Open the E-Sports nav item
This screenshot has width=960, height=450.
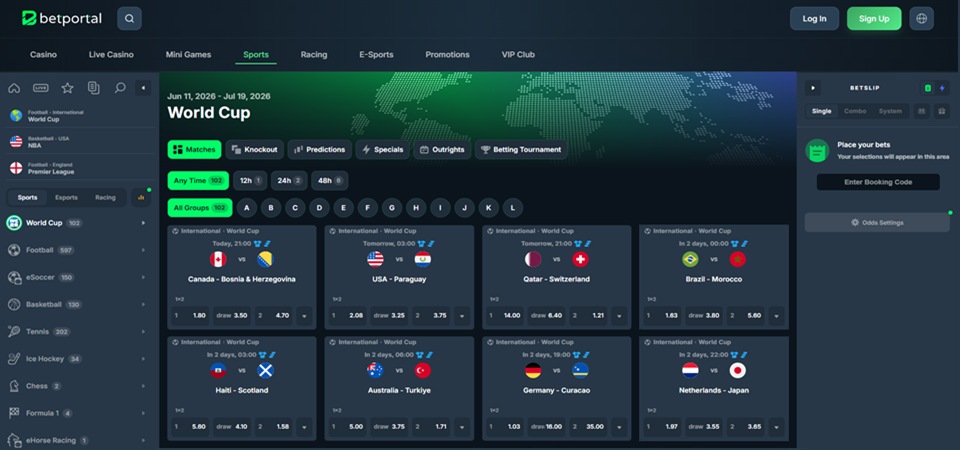pyautogui.click(x=376, y=54)
